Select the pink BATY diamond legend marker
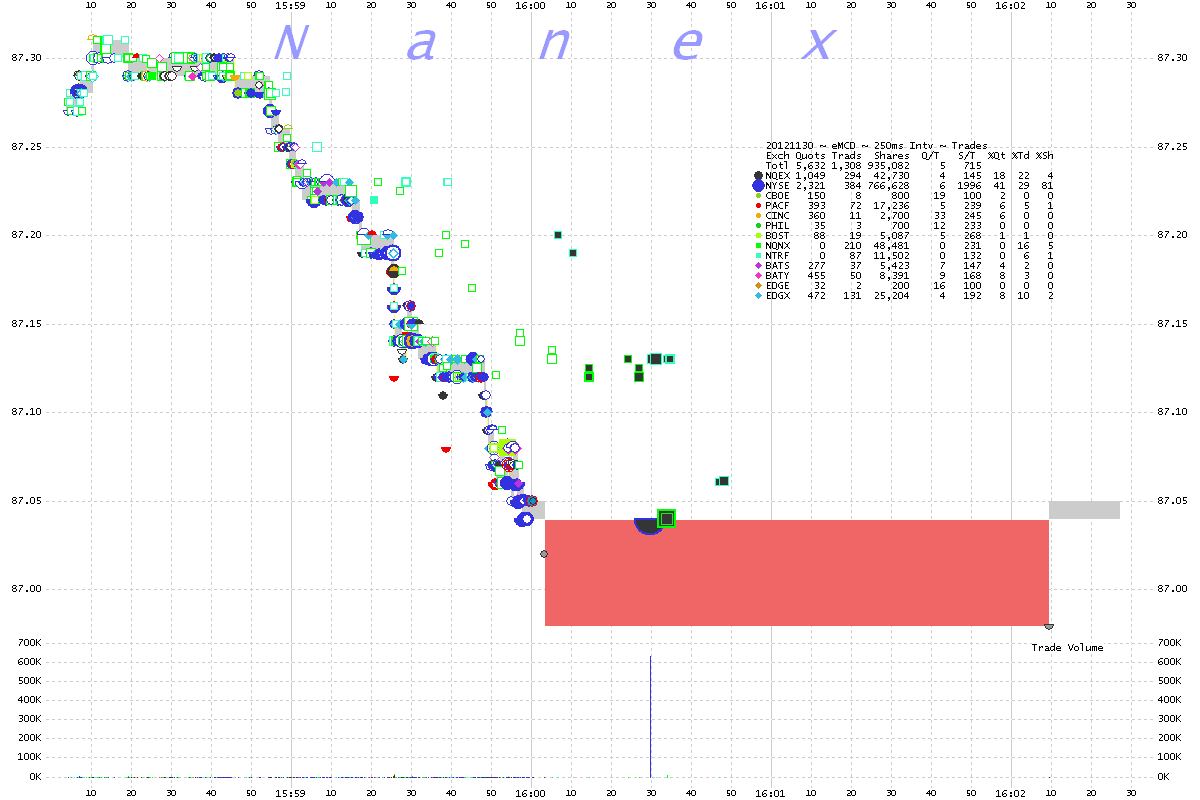 758,276
